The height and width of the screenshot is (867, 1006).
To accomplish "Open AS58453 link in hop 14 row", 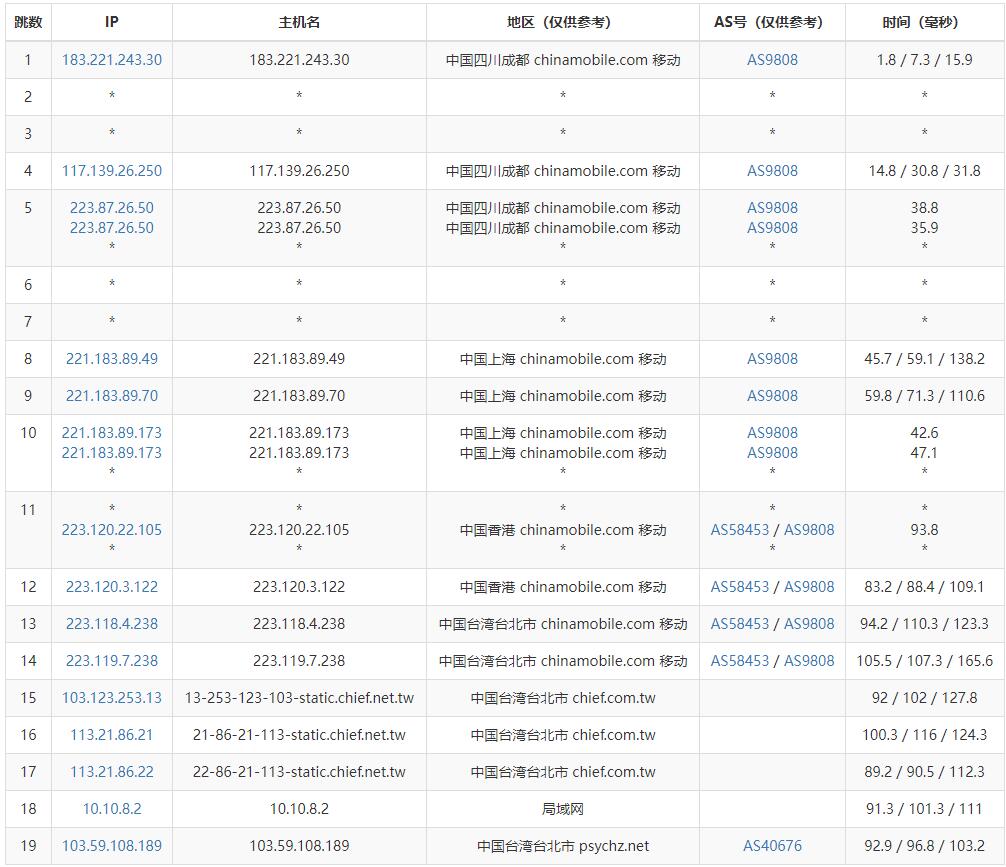I will coord(740,661).
